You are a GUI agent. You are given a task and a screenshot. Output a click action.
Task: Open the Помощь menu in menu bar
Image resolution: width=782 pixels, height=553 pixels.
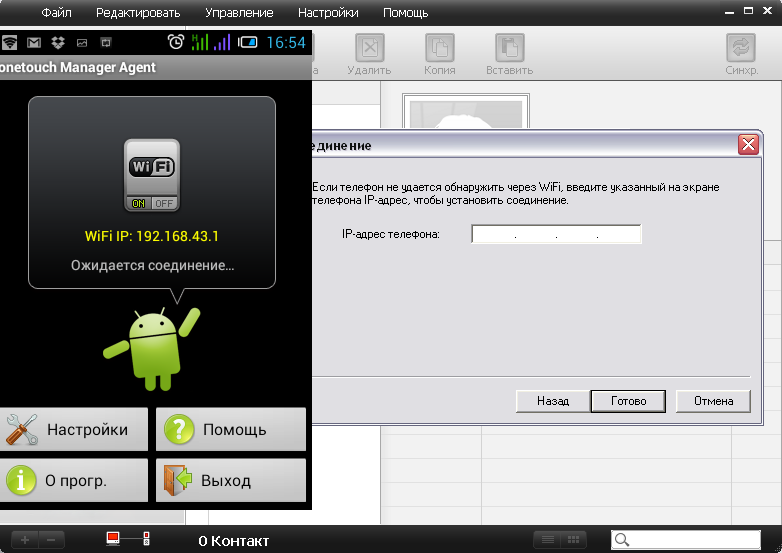coord(405,12)
